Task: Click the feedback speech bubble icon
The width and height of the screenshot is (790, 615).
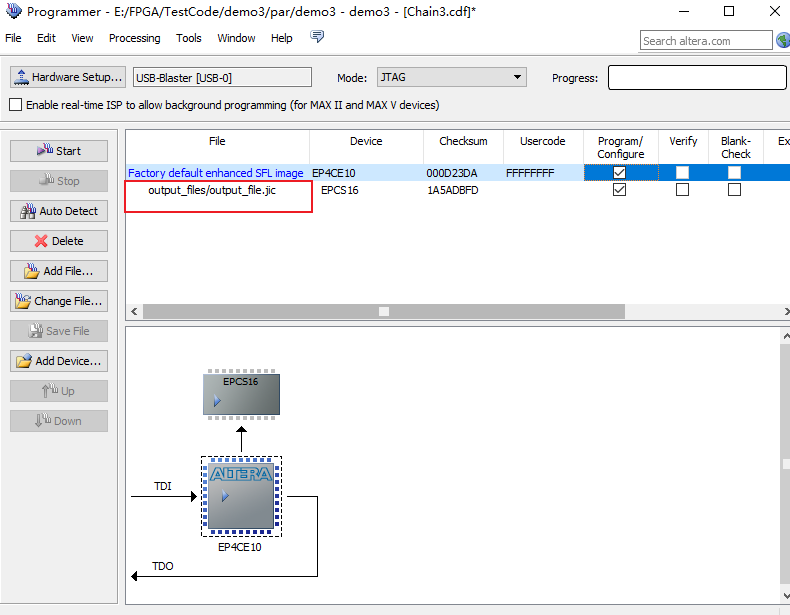Action: tap(317, 36)
